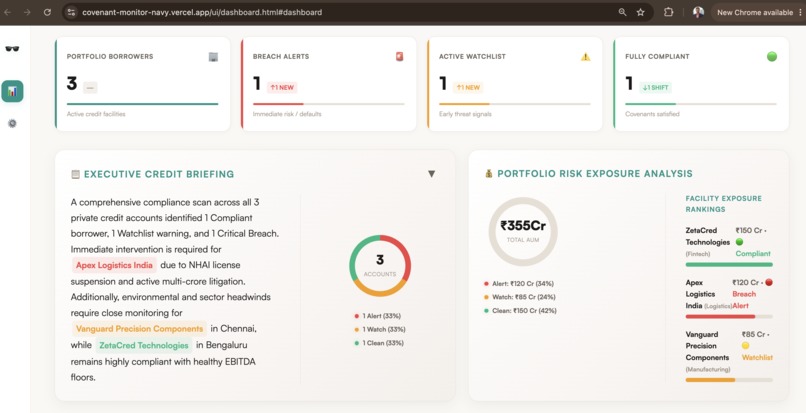Open the browser extensions puzzle icon
The width and height of the screenshot is (806, 413).
(x=668, y=12)
